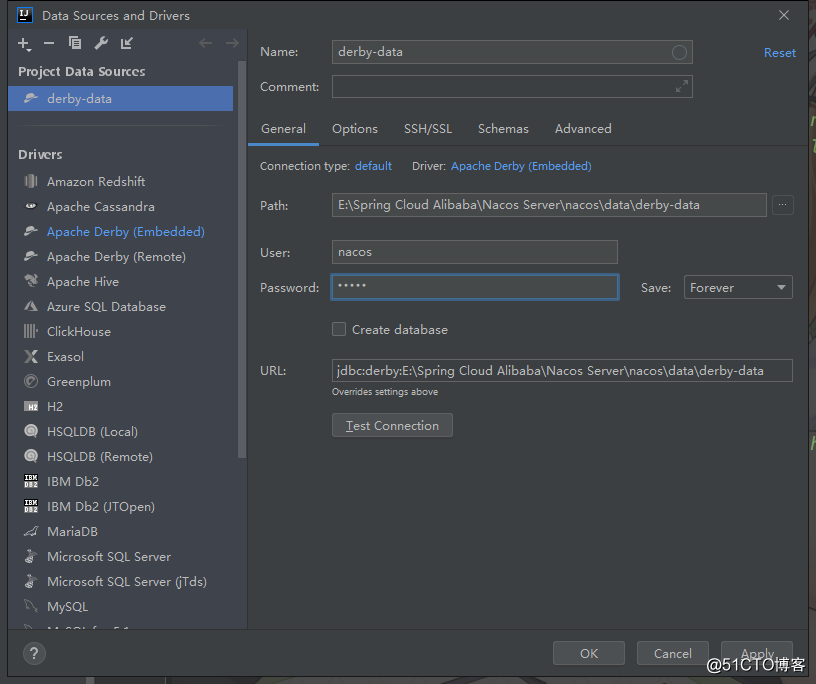Click the driver list vertical scrollbar
This screenshot has width=816, height=684.
(x=241, y=259)
